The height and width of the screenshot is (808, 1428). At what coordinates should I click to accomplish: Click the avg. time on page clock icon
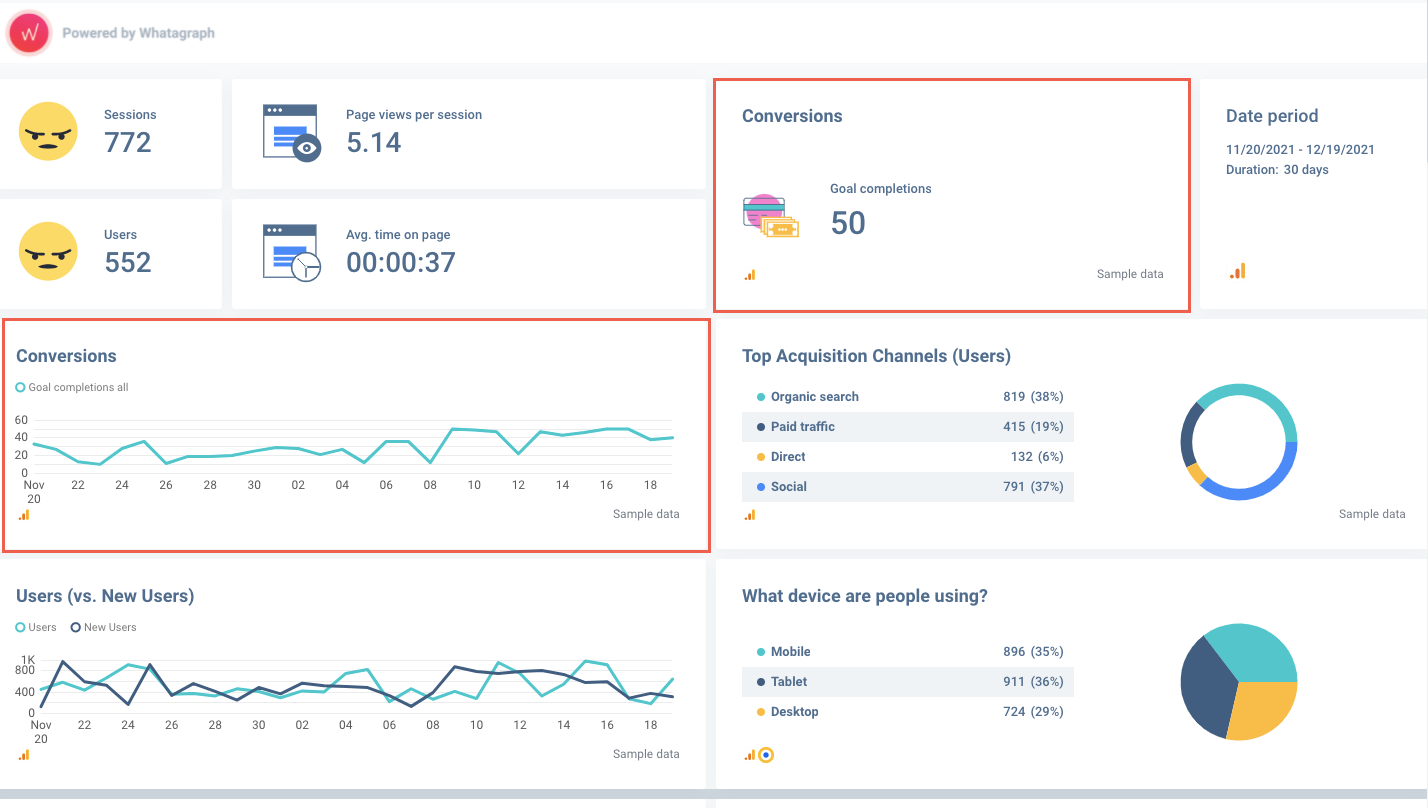tap(292, 252)
